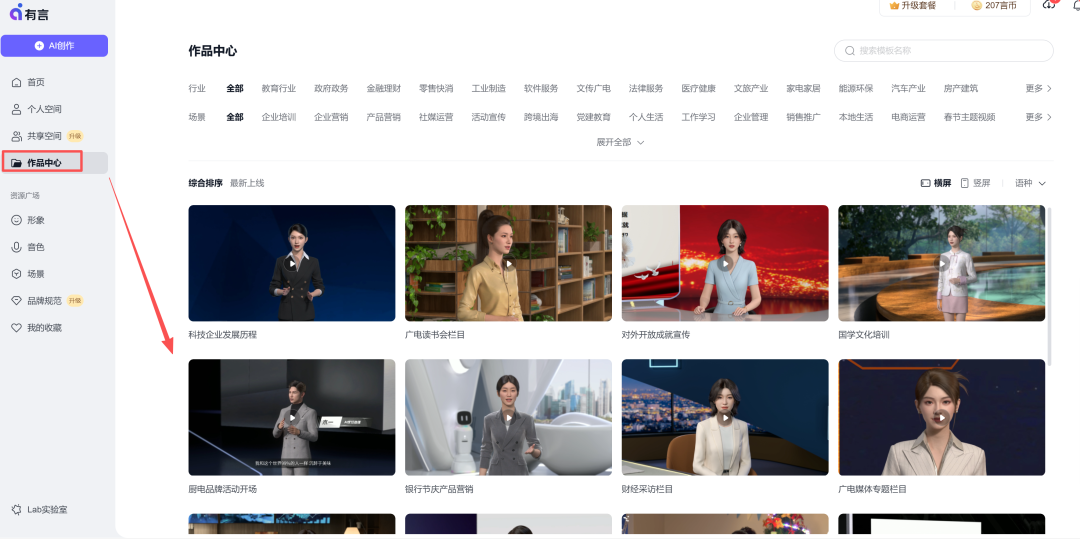
Task: Open the 银行节庆产品营销 thumbnail
Action: (508, 417)
